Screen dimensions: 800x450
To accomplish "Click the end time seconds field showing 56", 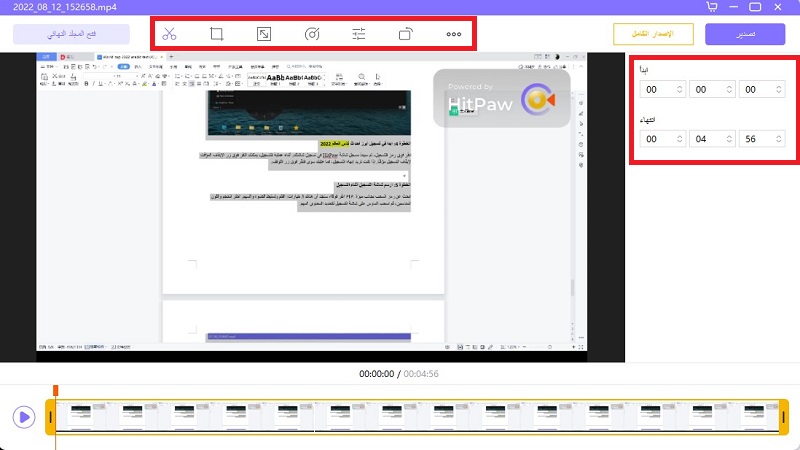I will tap(762, 139).
